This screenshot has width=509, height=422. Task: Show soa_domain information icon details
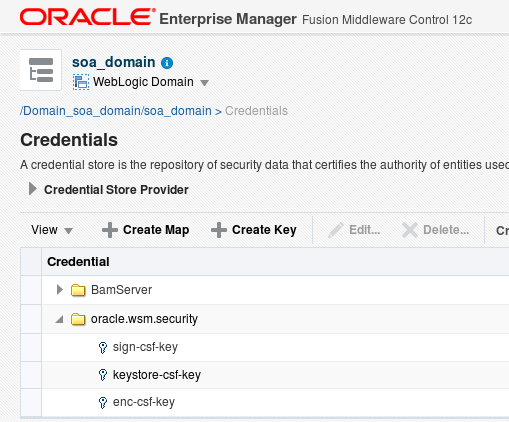tap(167, 63)
